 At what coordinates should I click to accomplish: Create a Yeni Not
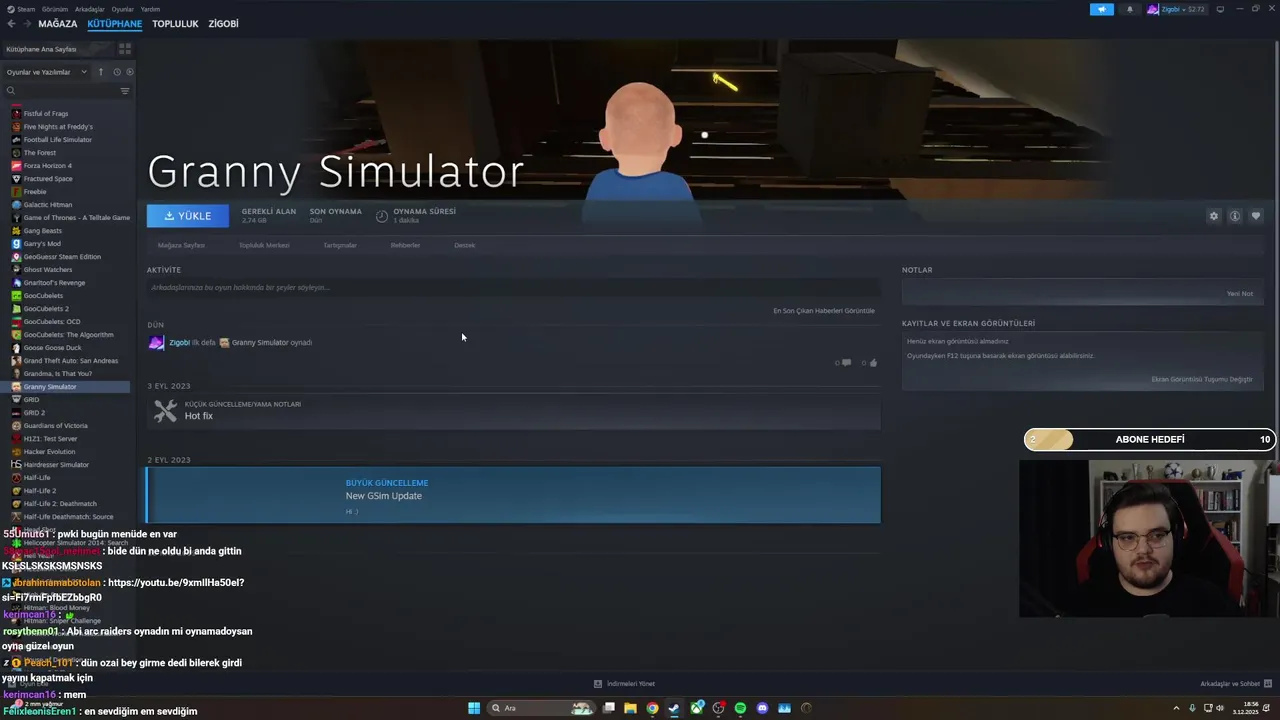(1240, 294)
